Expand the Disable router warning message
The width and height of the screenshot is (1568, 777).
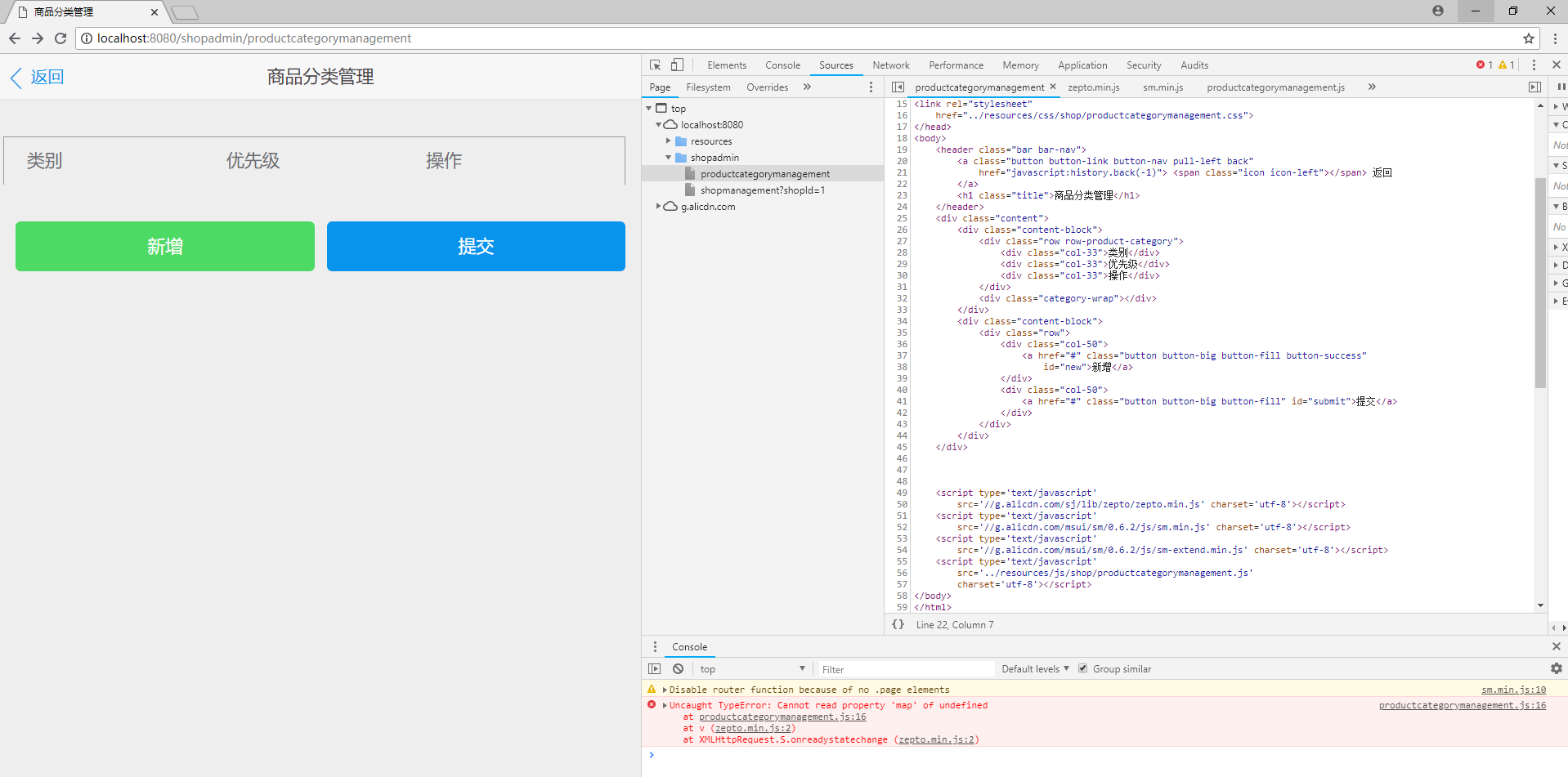[665, 690]
